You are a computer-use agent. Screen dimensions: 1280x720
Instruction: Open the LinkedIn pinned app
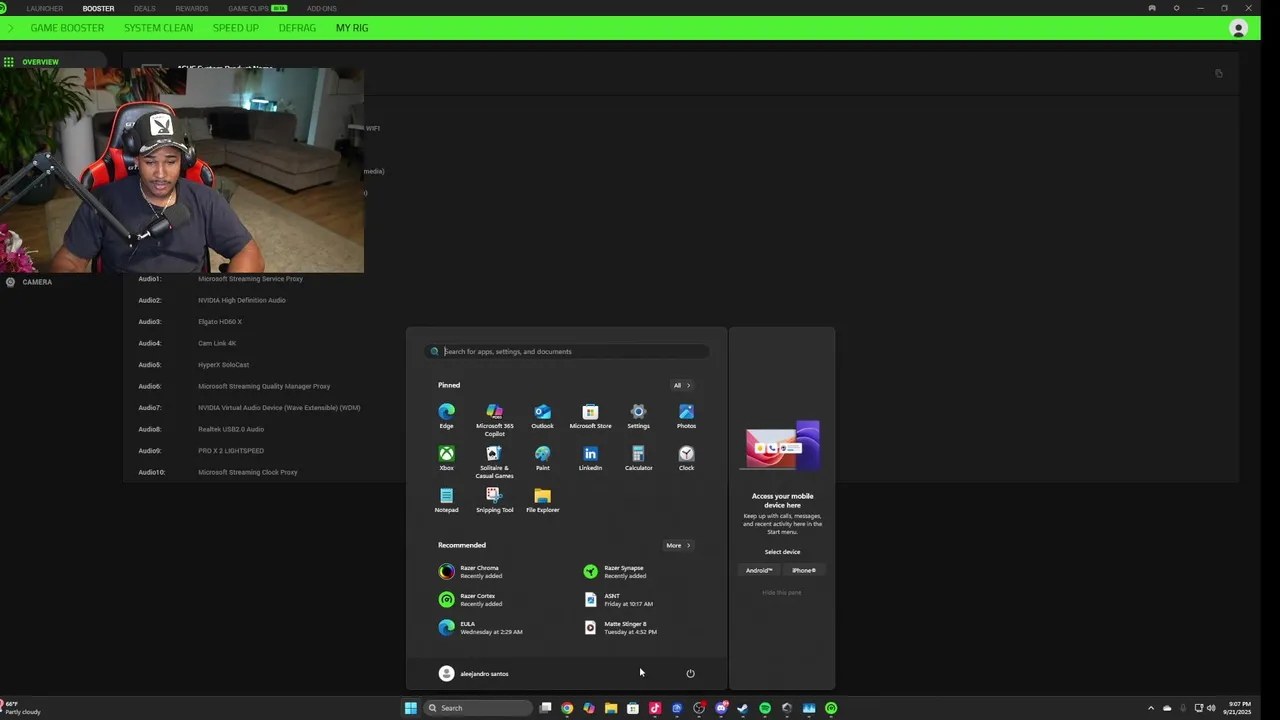coord(590,458)
